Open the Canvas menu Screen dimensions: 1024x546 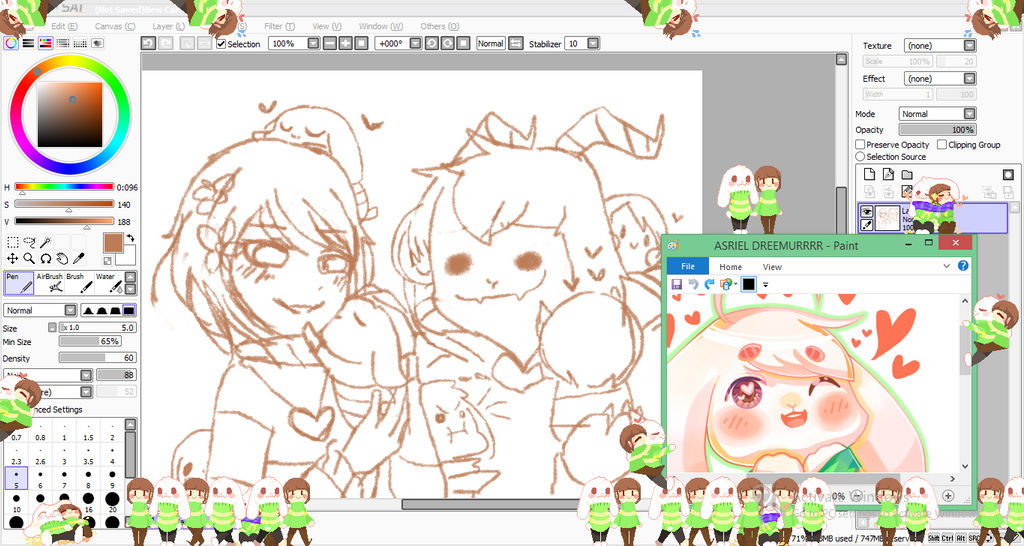[x=115, y=26]
